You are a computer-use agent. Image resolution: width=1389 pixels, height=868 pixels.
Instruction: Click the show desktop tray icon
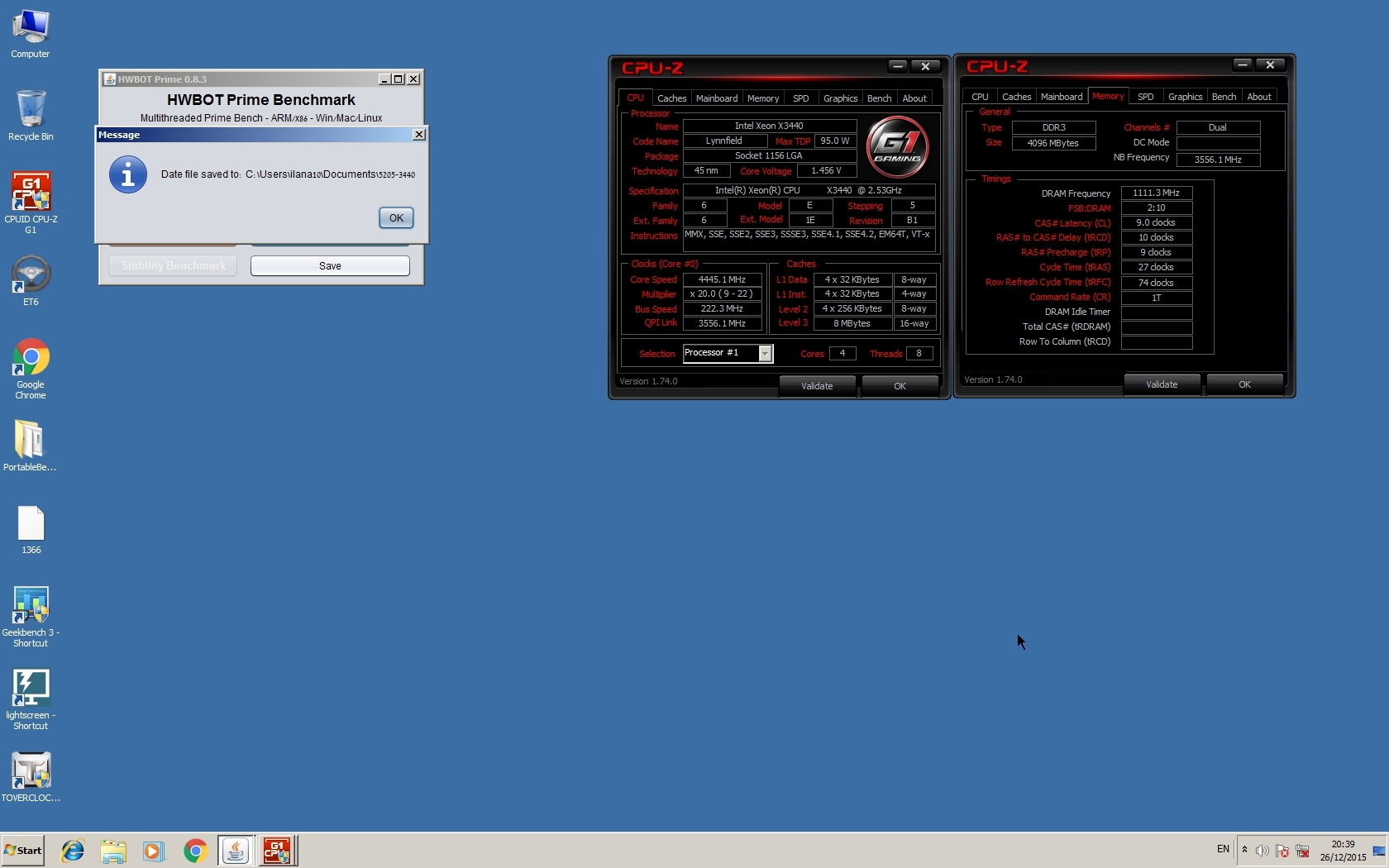click(x=1379, y=851)
